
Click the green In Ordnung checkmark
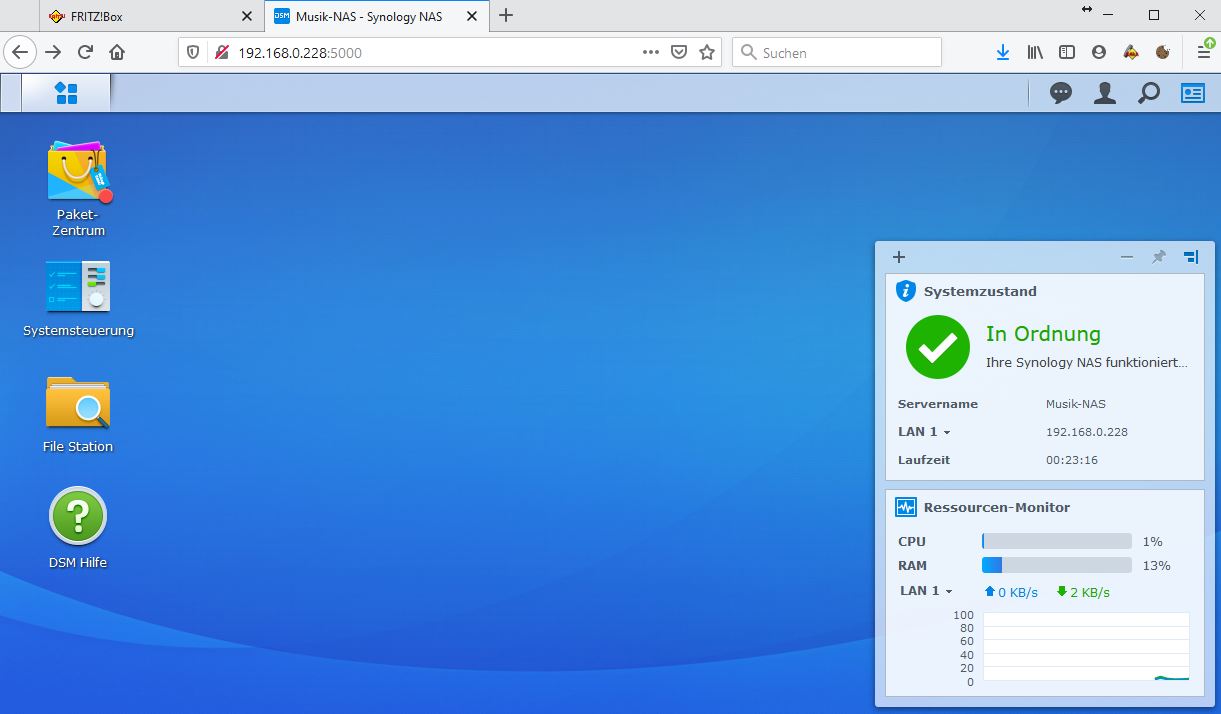click(x=937, y=347)
